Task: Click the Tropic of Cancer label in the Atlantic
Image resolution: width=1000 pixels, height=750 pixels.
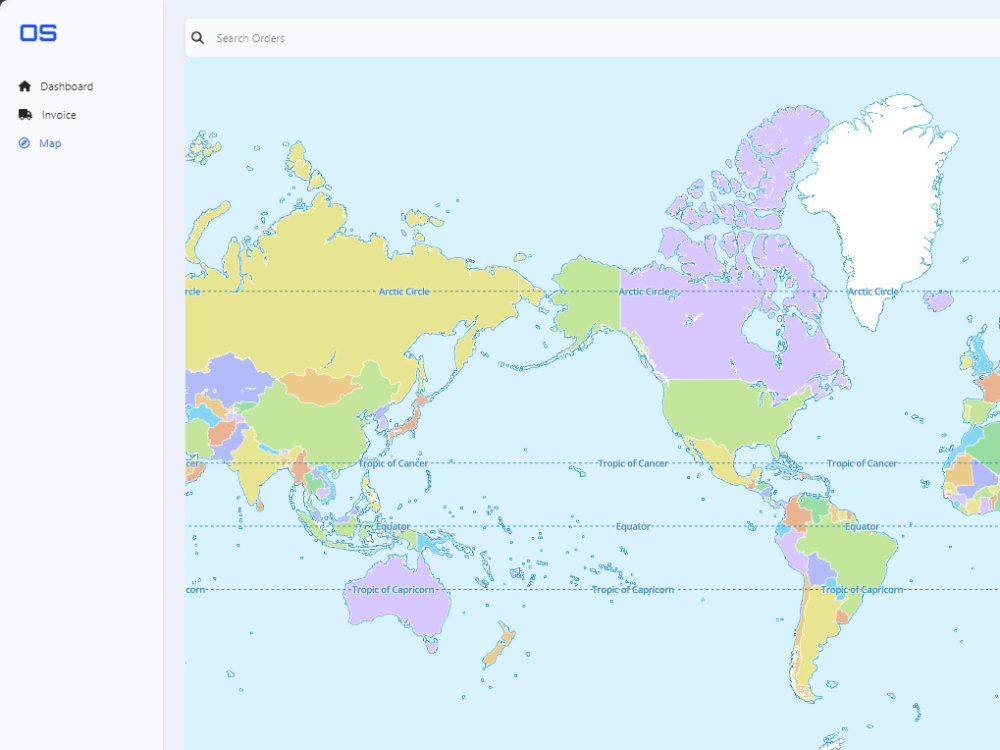Action: 862,464
